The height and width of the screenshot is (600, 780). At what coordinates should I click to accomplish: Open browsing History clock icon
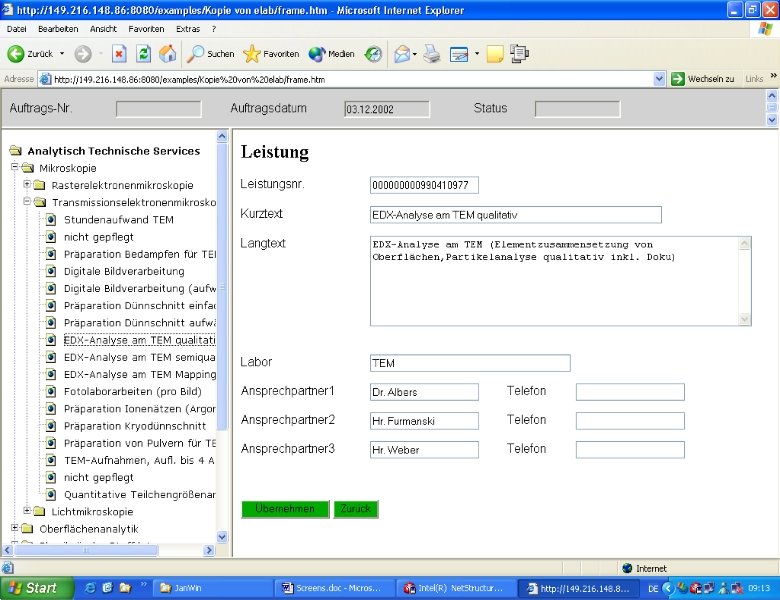tap(373, 54)
